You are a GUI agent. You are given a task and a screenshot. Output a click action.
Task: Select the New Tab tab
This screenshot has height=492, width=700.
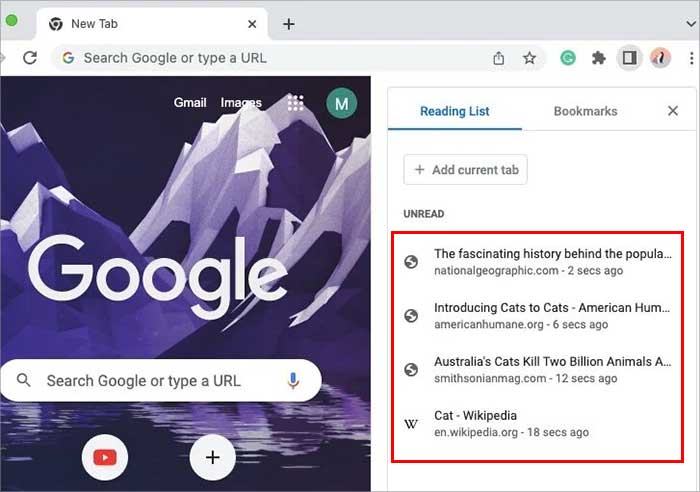click(152, 24)
